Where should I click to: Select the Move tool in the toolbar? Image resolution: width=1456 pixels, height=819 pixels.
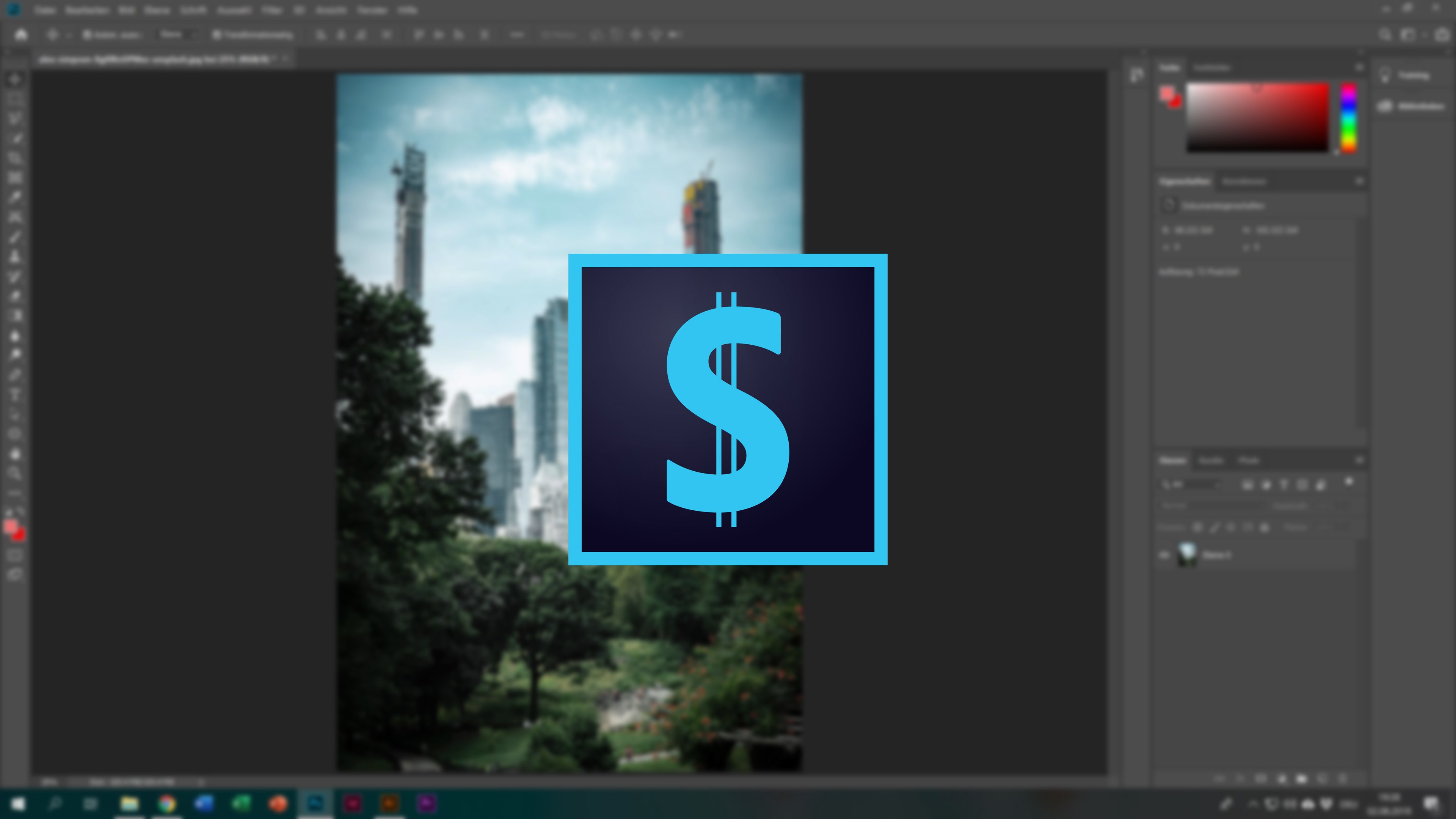(15, 80)
